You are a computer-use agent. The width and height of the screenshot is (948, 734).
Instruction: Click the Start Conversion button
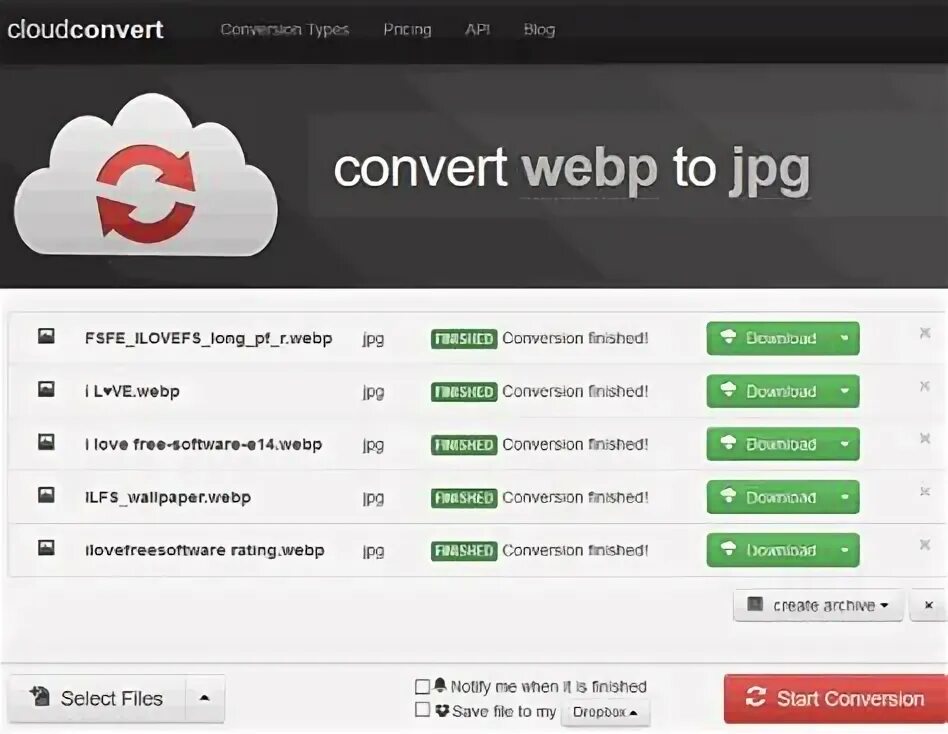click(836, 698)
